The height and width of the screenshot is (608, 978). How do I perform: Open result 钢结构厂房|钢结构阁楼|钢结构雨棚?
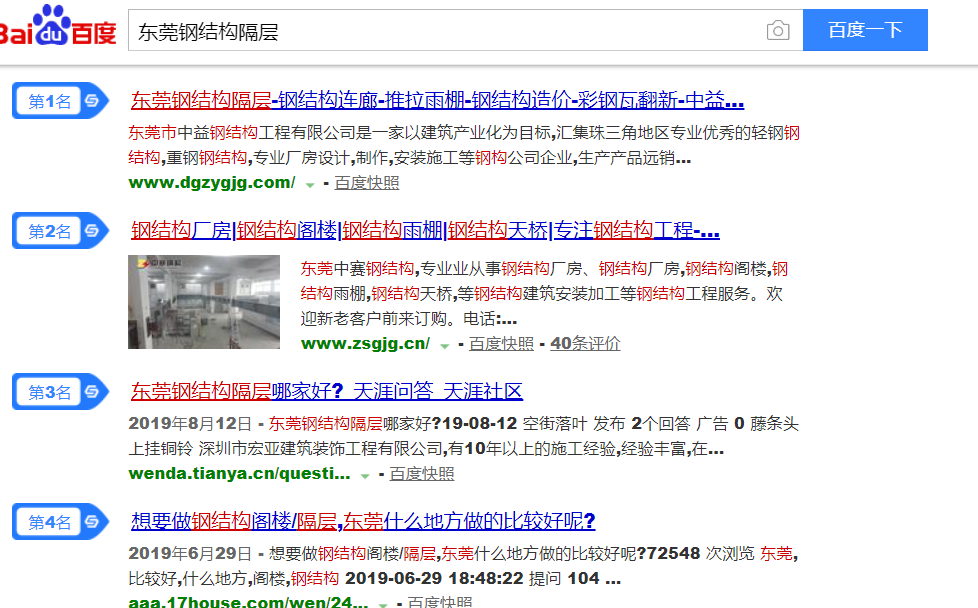coord(425,231)
